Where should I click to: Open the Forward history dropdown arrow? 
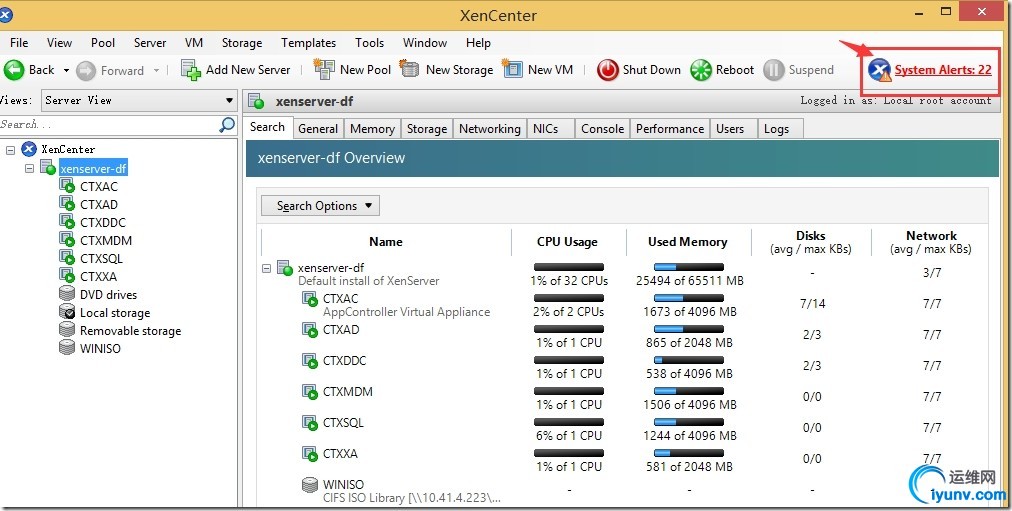[156, 70]
